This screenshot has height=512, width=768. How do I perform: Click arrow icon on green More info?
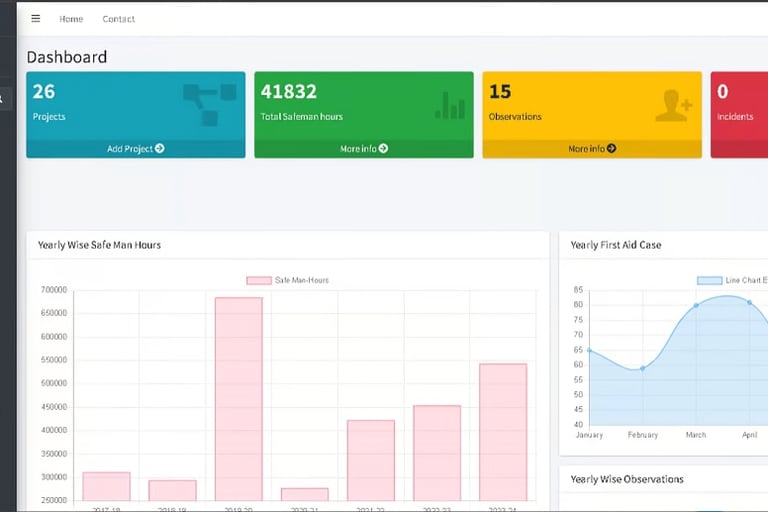(x=384, y=148)
